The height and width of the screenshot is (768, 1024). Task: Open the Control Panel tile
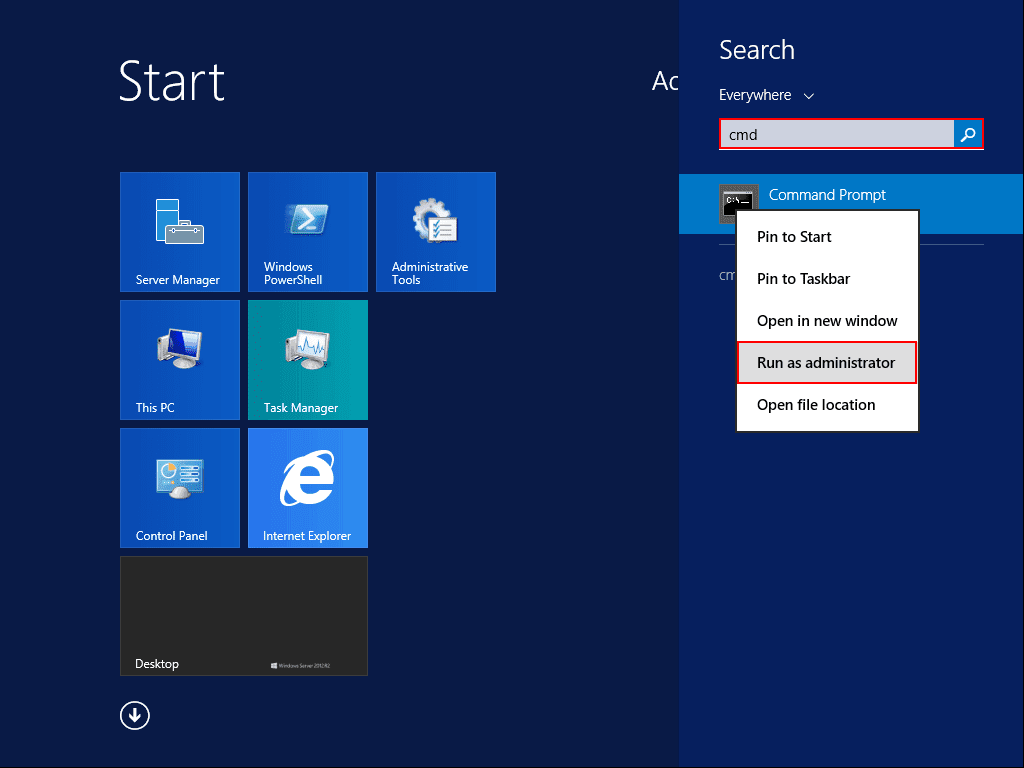(180, 488)
